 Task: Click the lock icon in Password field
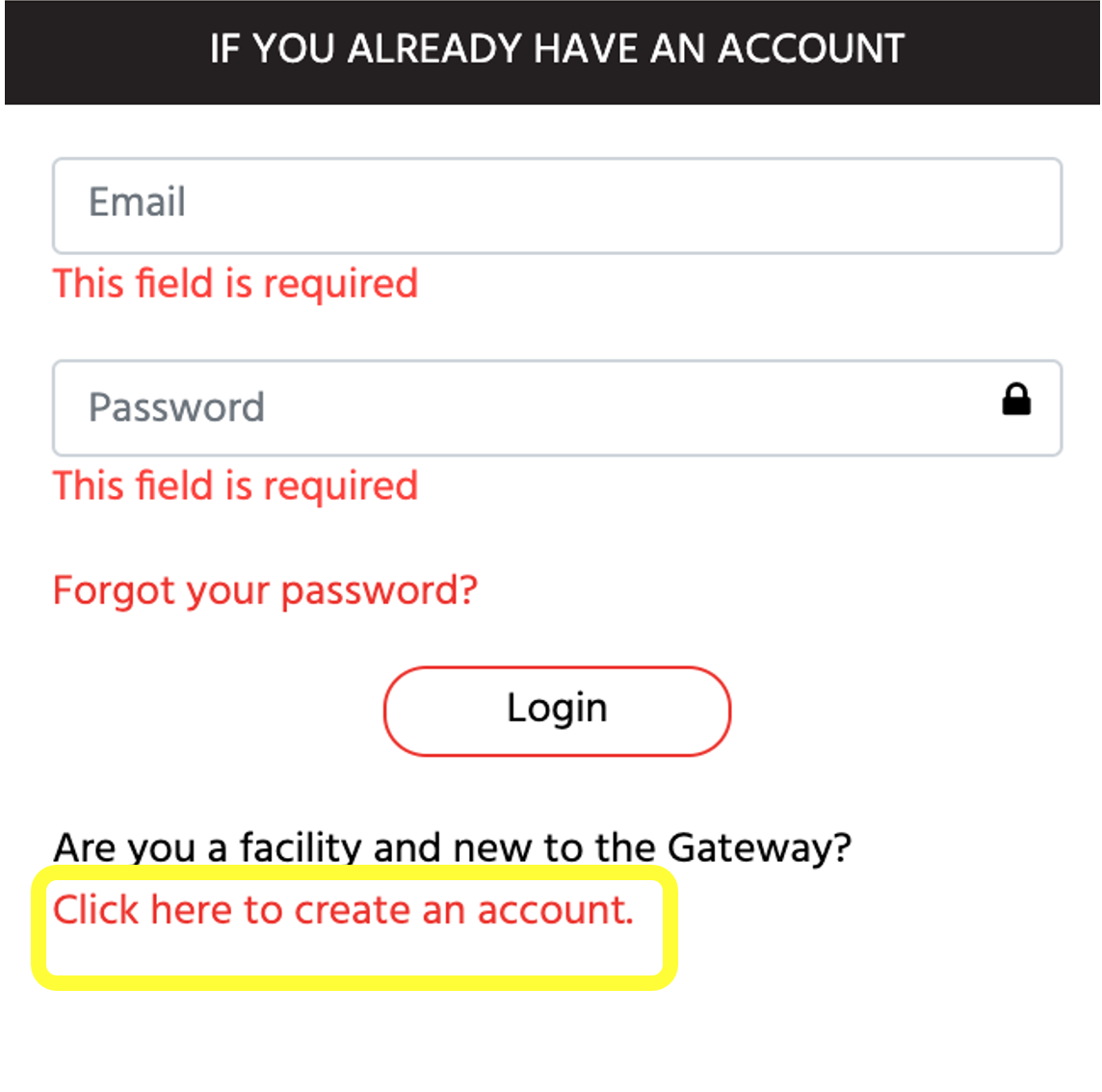tap(1015, 399)
